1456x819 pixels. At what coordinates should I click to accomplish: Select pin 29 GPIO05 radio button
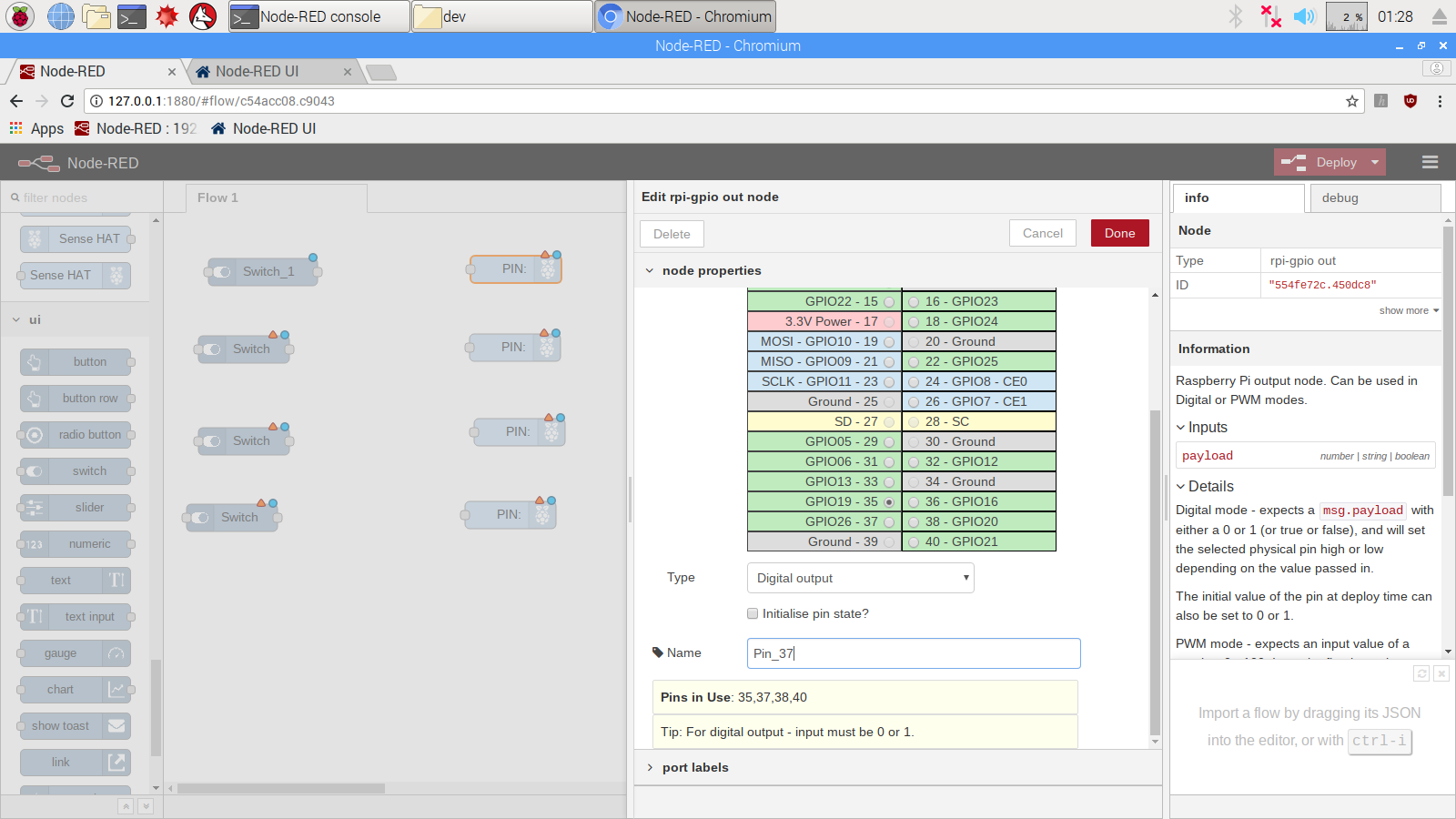click(x=889, y=441)
